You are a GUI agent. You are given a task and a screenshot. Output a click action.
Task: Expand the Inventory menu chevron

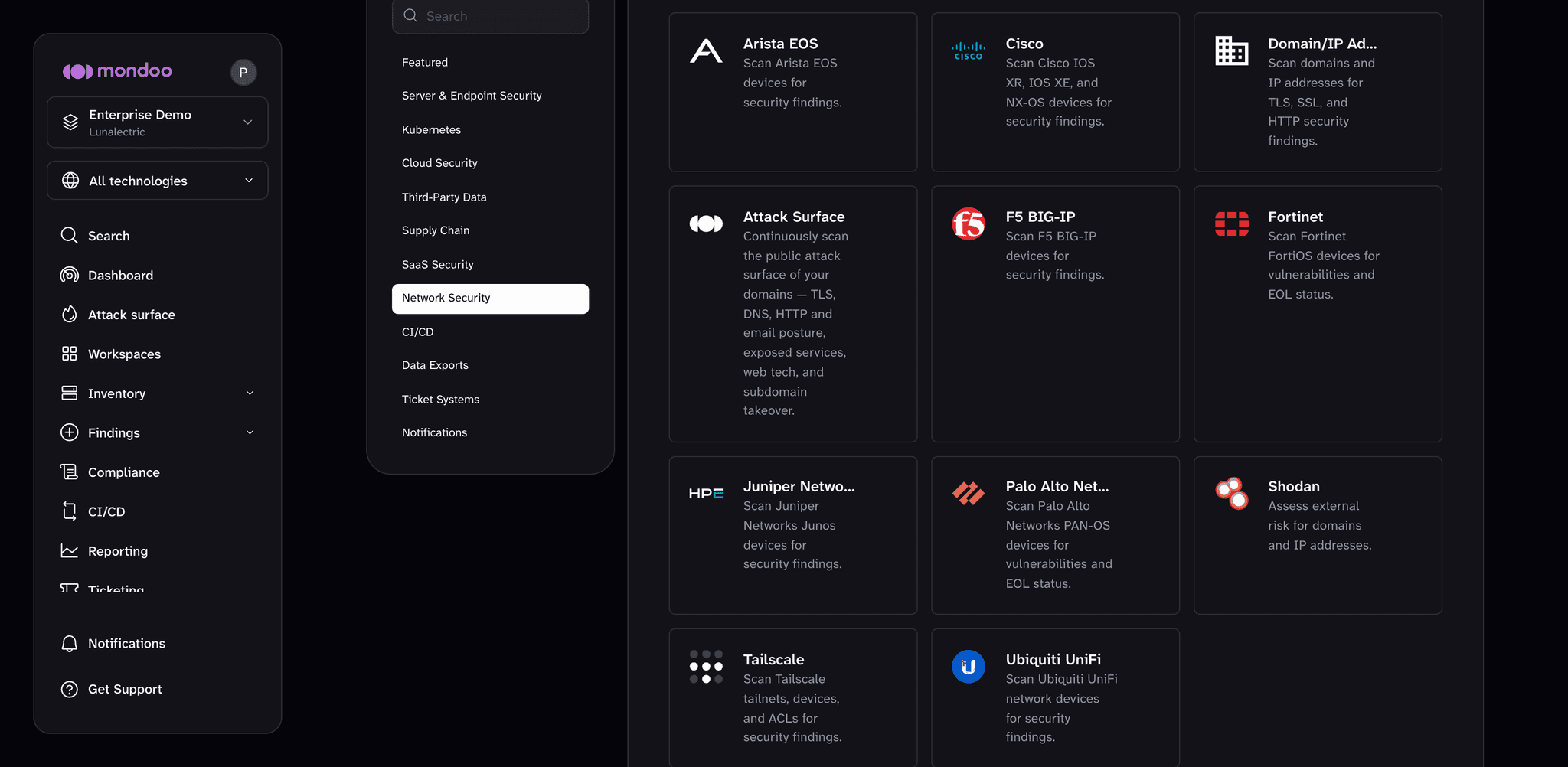[x=250, y=393]
